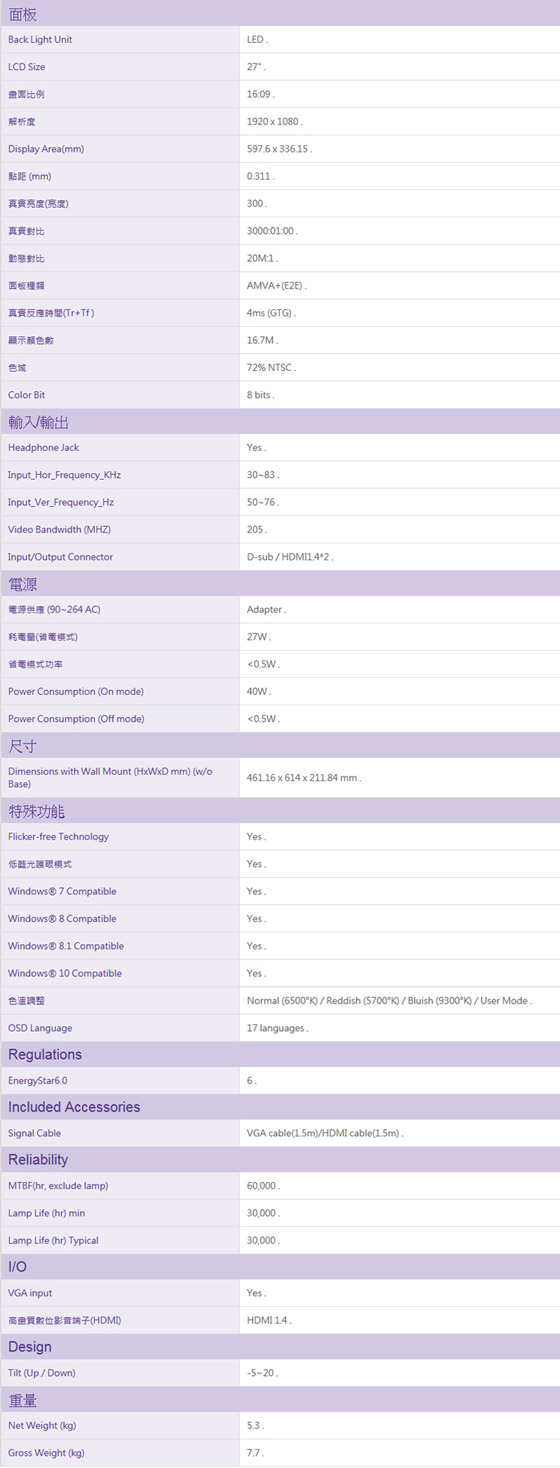Select Power Consumption (On mode) label
This screenshot has width=560, height=1468.
coord(76,691)
